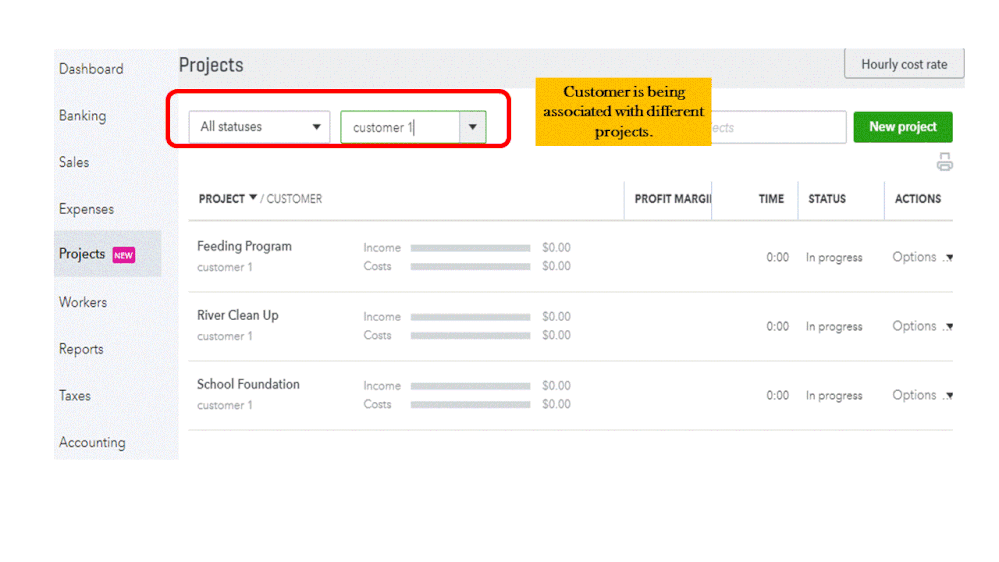
Task: Open Banking in the sidebar
Action: [82, 115]
